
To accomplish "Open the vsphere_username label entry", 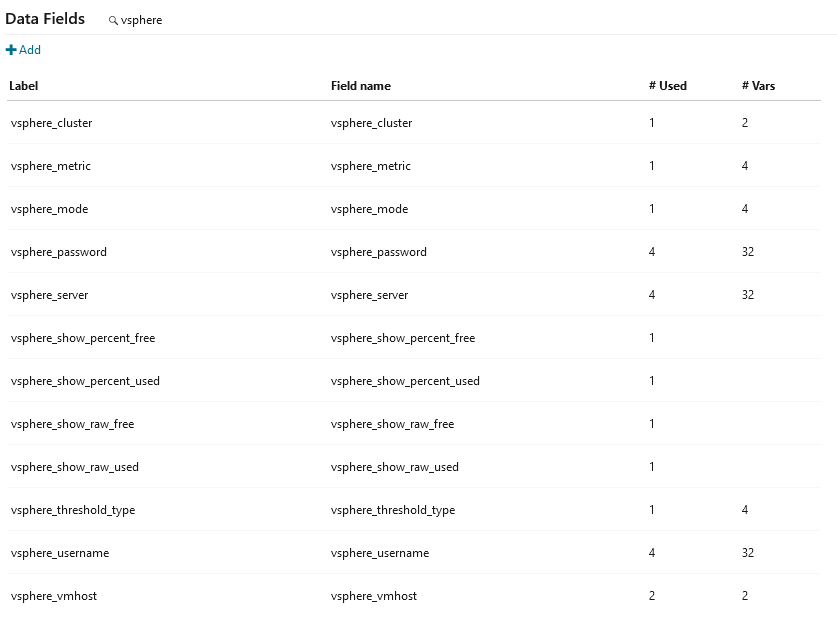I will tap(60, 553).
